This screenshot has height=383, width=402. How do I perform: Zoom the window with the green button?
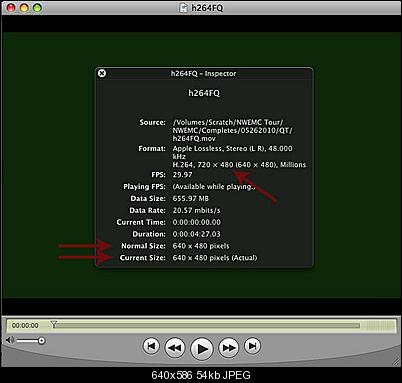(x=38, y=7)
